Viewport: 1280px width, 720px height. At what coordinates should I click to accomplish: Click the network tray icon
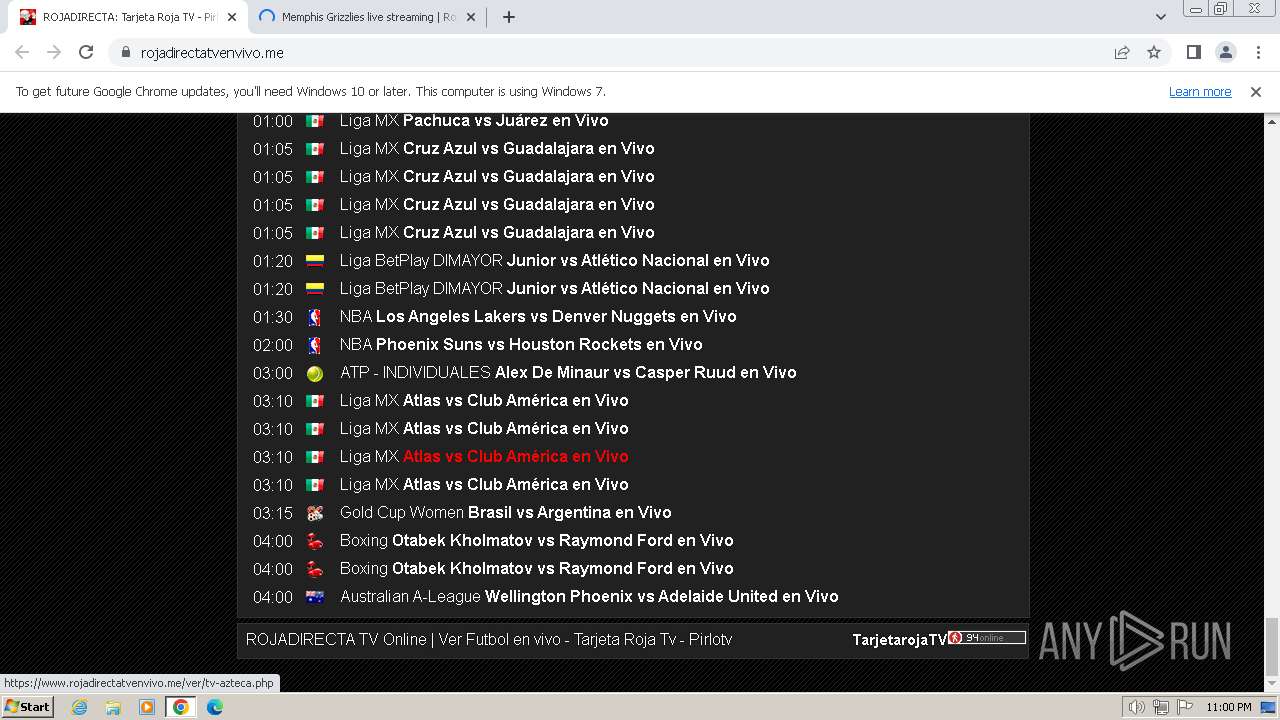click(x=1161, y=707)
